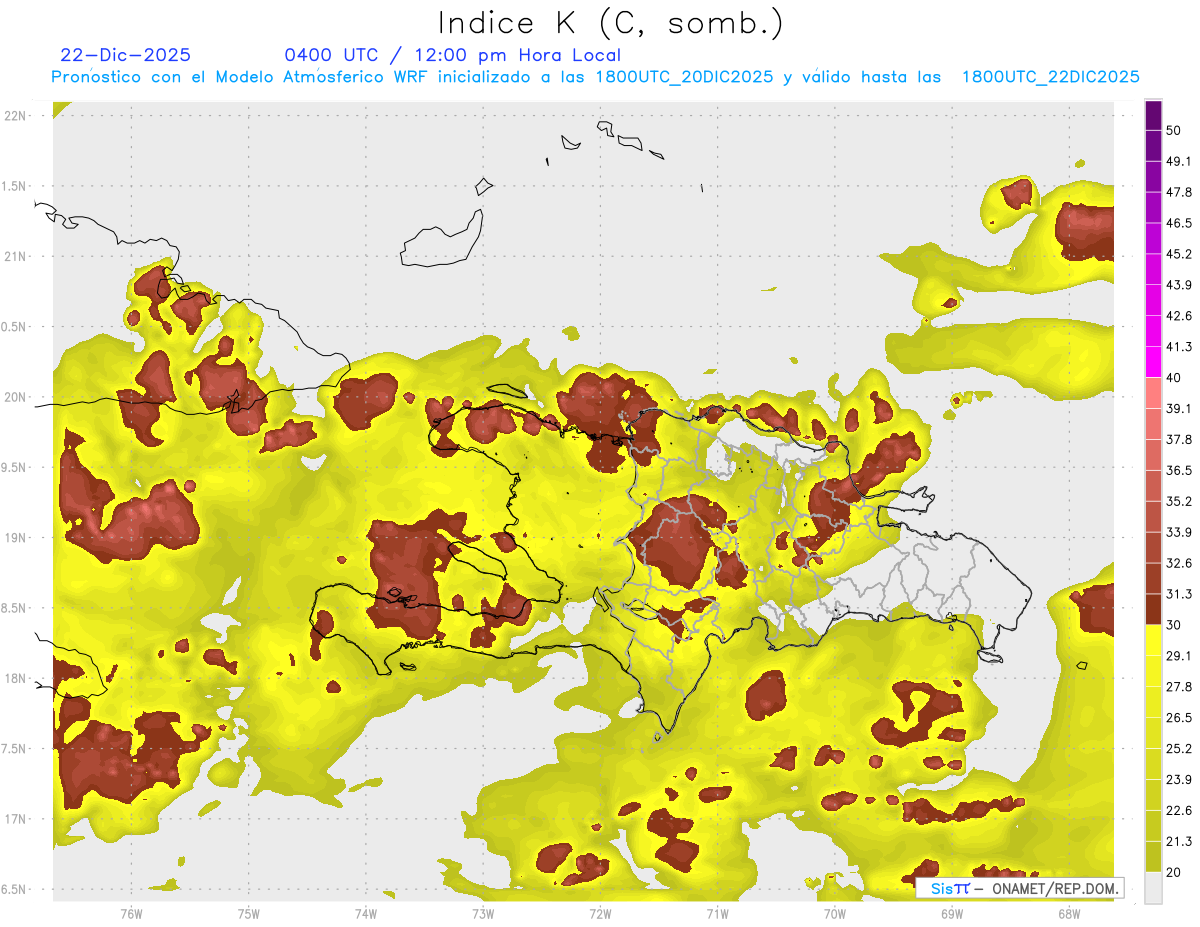The height and width of the screenshot is (927, 1200).
Task: Click the "74W" longitude axis label
Action: (365, 914)
